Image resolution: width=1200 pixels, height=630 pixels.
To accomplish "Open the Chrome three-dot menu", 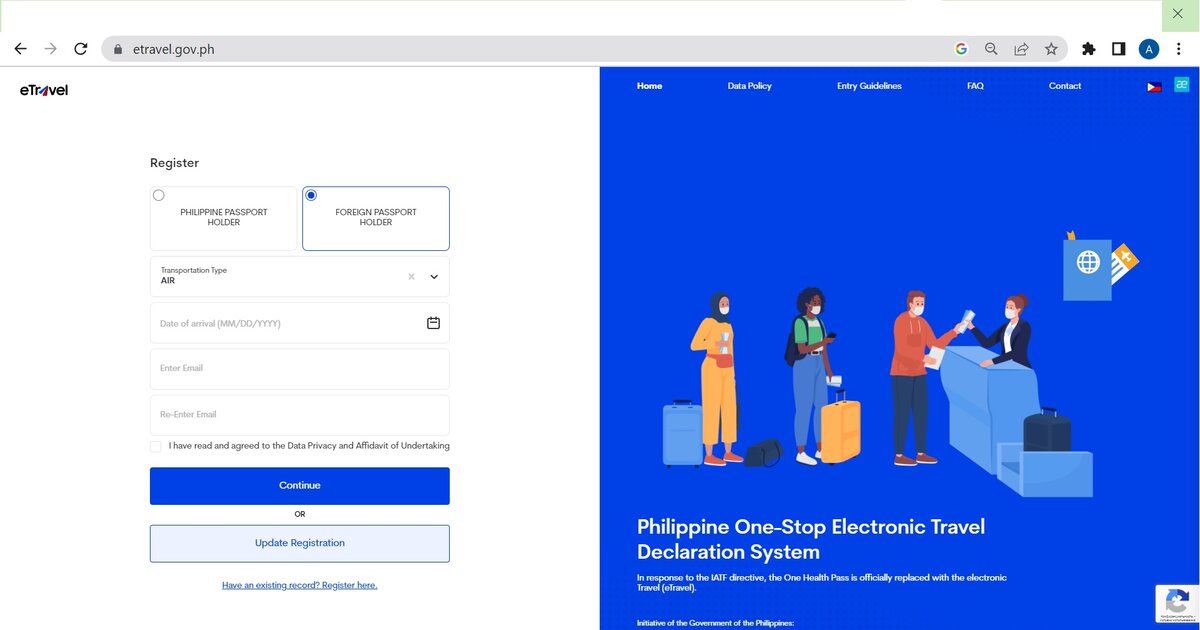I will click(1179, 48).
